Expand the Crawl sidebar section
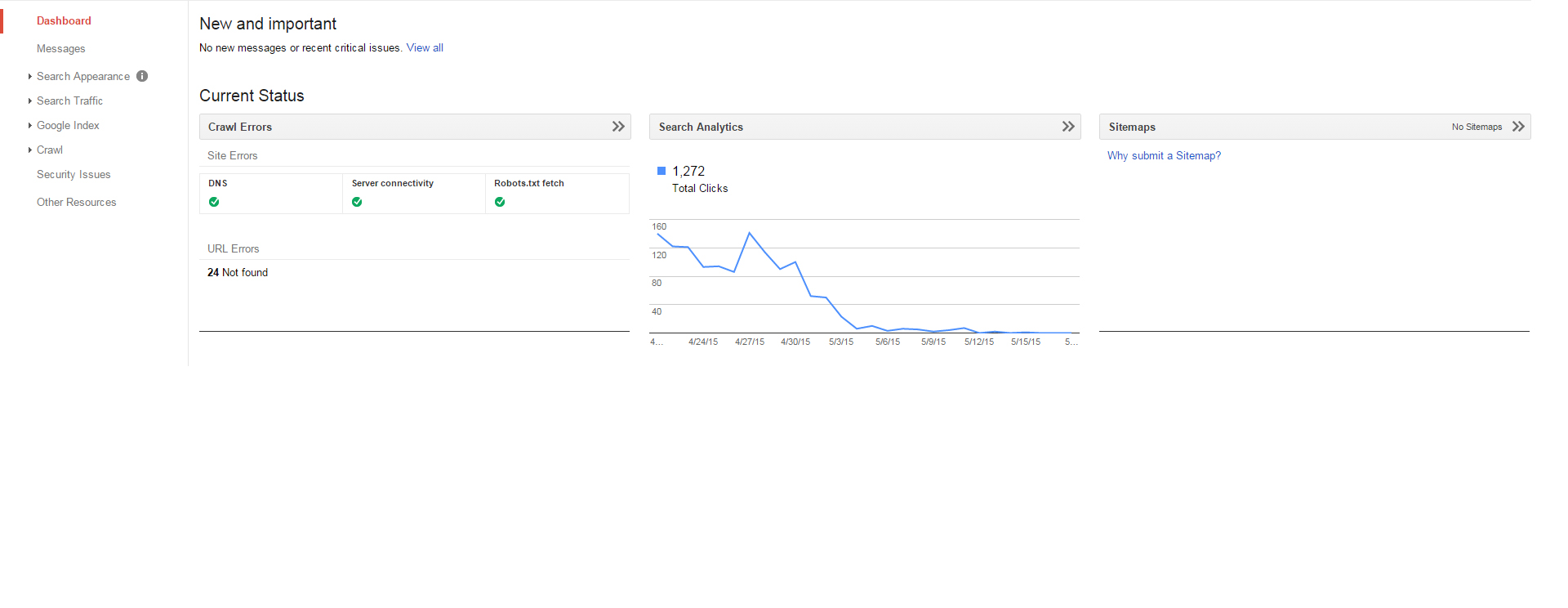The width and height of the screenshot is (1568, 608). tap(49, 150)
